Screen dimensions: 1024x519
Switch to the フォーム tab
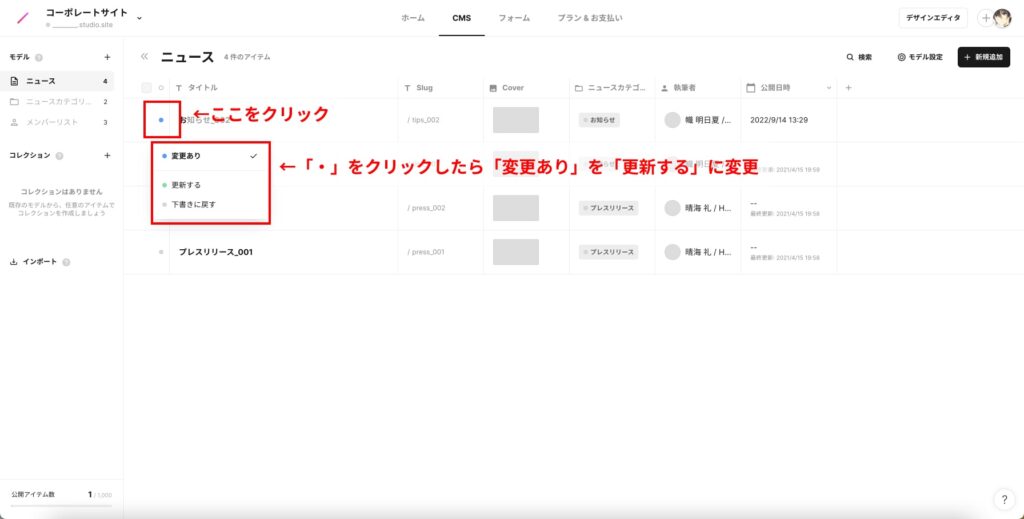click(514, 18)
